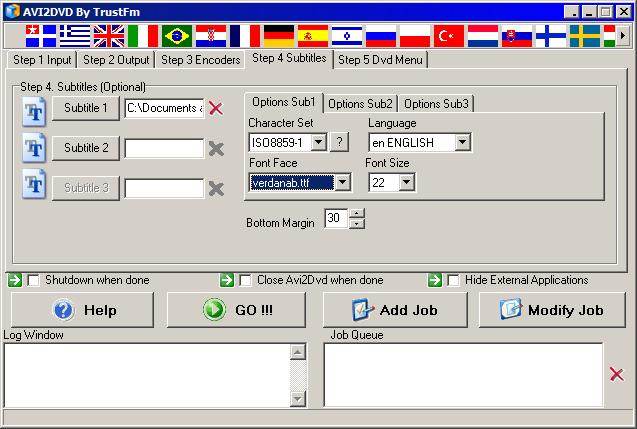Select the quartered red-star and blue-cross flag
Viewport: 637px width, 429px height.
41,36
